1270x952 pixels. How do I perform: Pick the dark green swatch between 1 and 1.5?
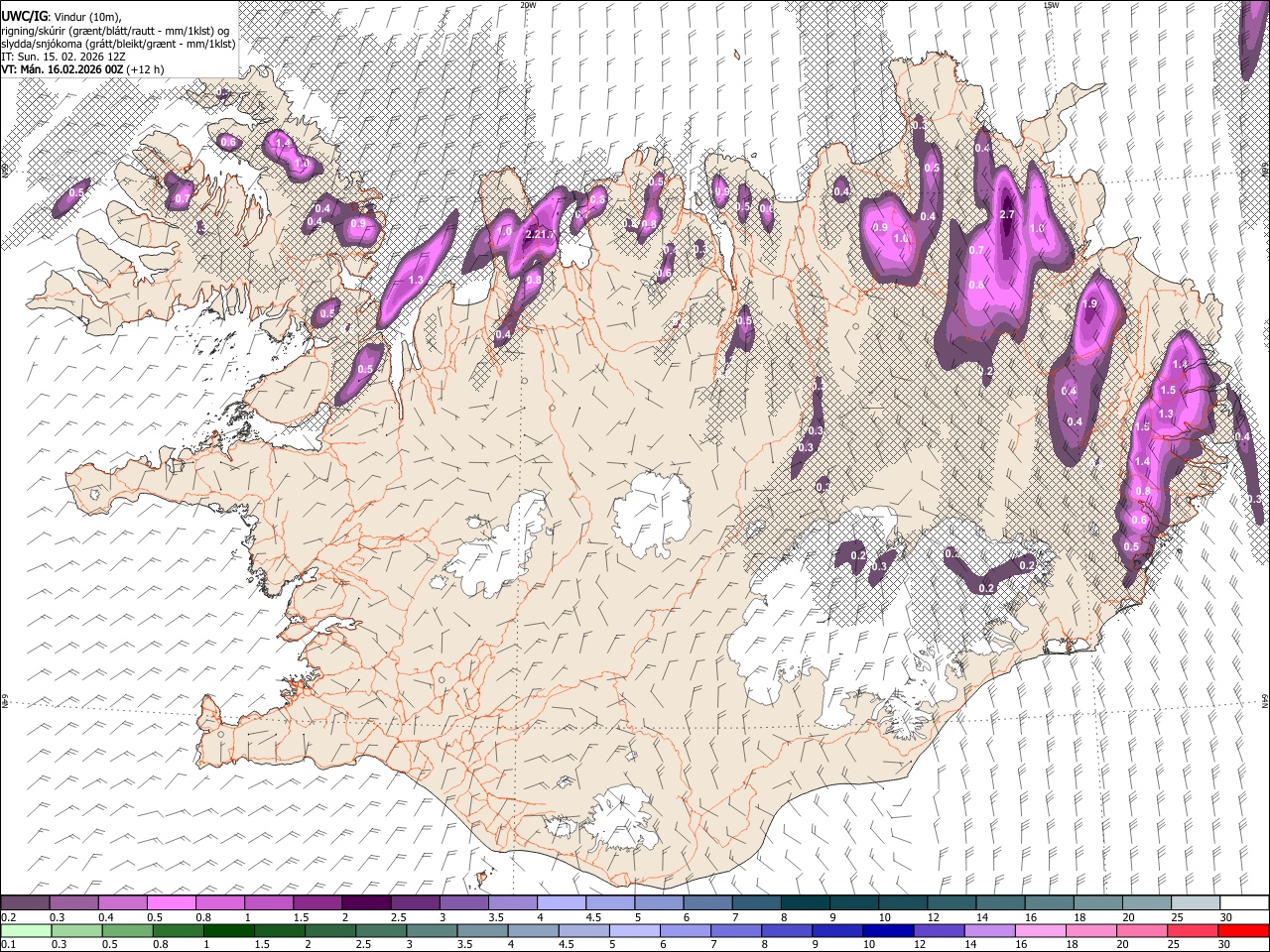tap(228, 930)
